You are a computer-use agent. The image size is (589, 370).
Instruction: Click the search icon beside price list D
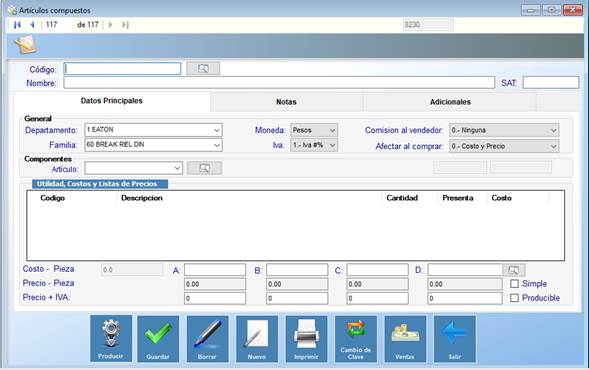[513, 270]
